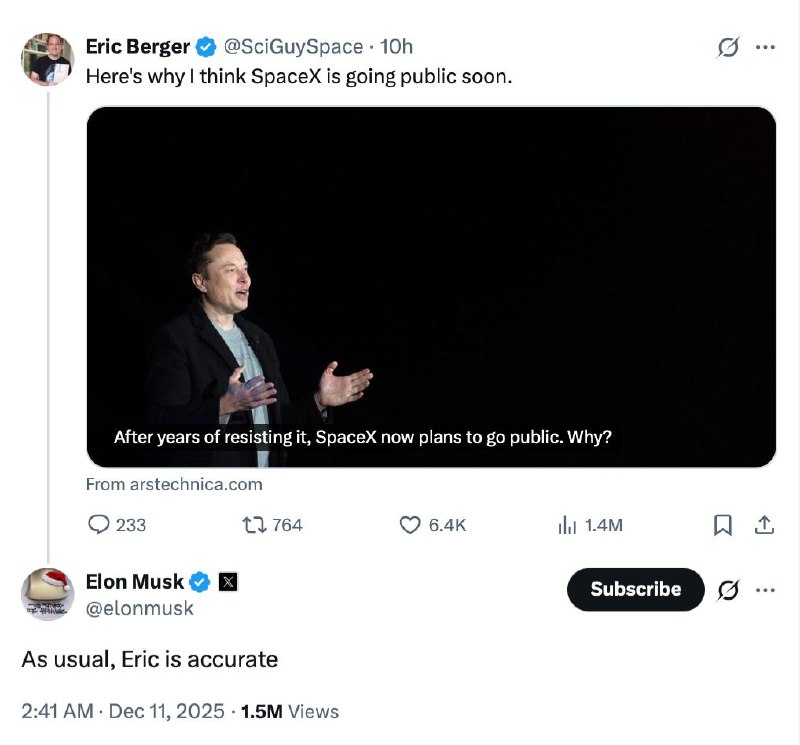Click Eric Berger's blue verified badge

(206, 47)
